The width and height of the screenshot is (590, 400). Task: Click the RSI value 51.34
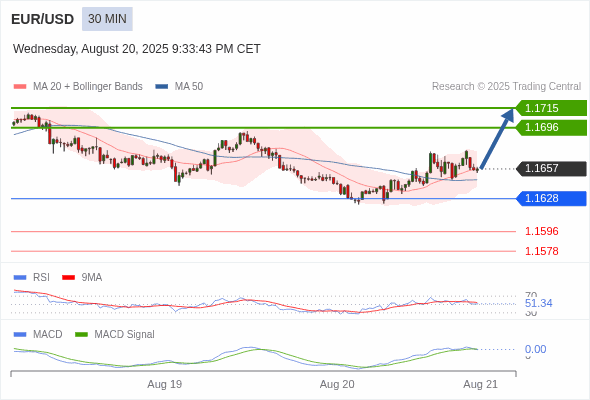pos(538,303)
